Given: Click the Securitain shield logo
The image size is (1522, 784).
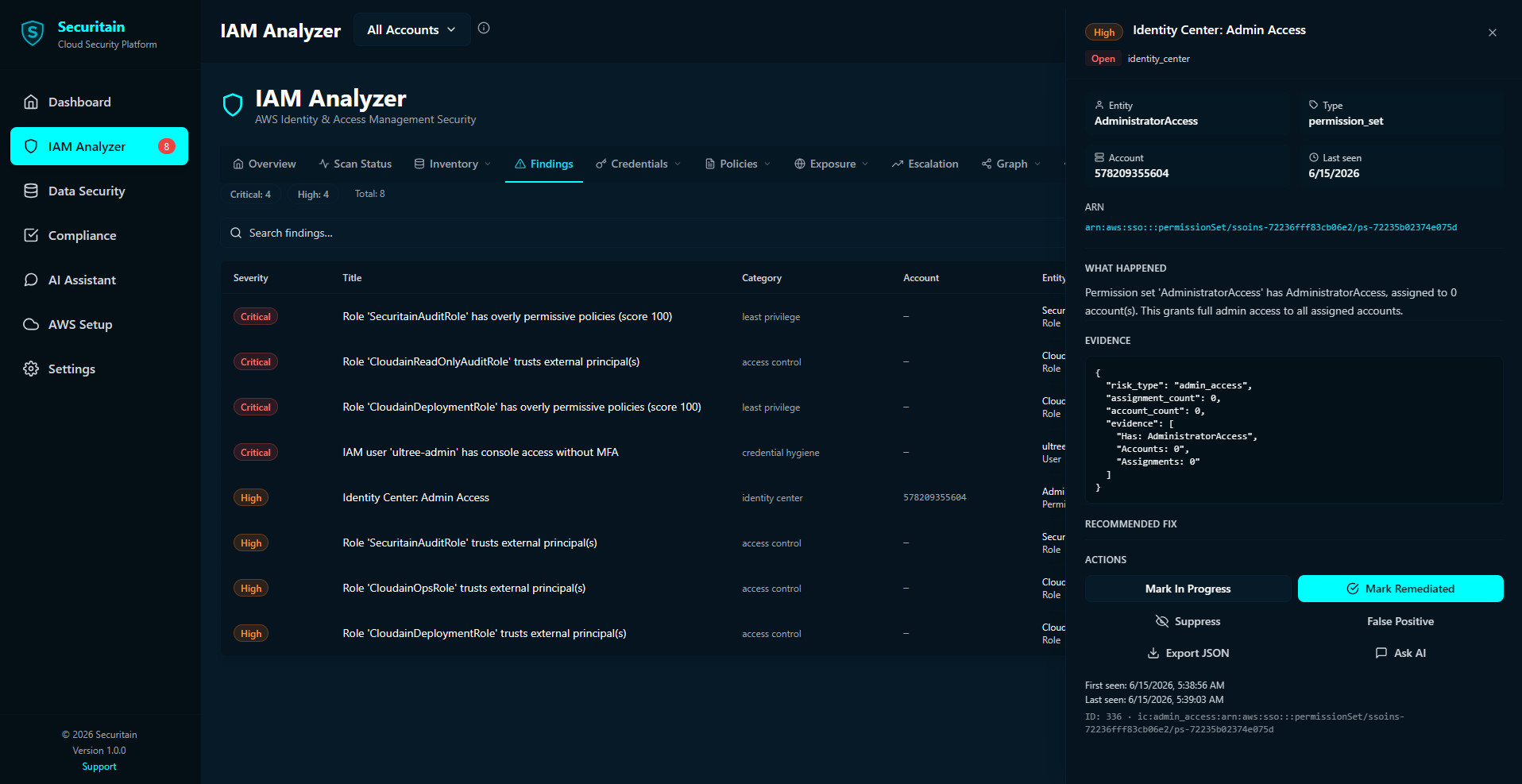Looking at the screenshot, I should [33, 33].
